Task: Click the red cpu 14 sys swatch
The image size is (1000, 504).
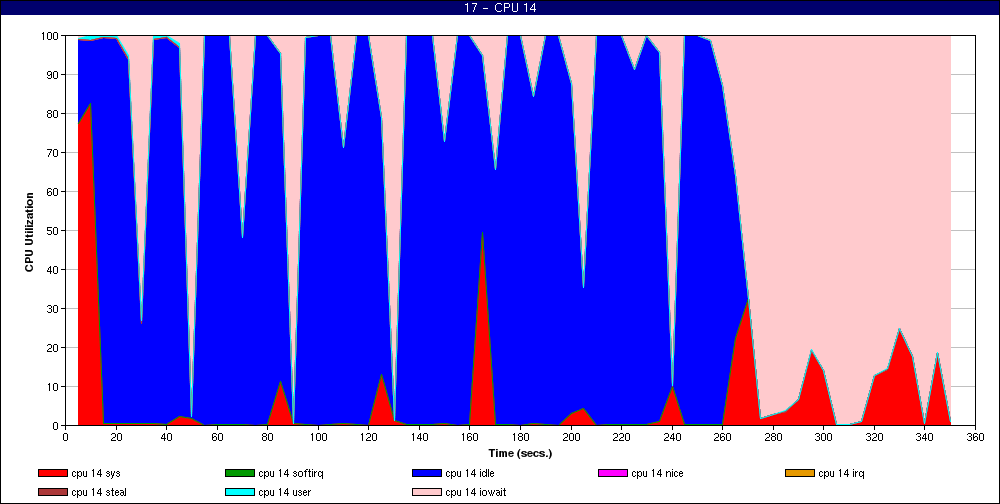Action: [x=52, y=473]
